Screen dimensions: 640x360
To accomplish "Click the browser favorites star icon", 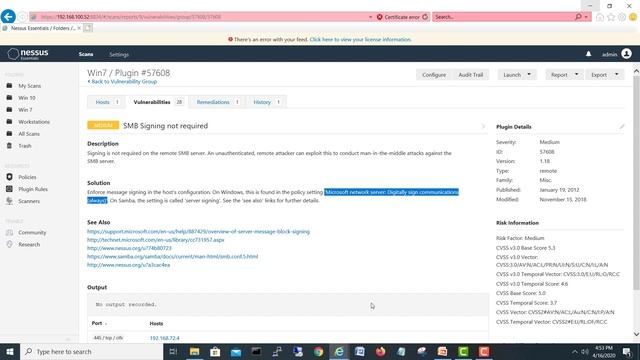I will pyautogui.click(x=611, y=17).
